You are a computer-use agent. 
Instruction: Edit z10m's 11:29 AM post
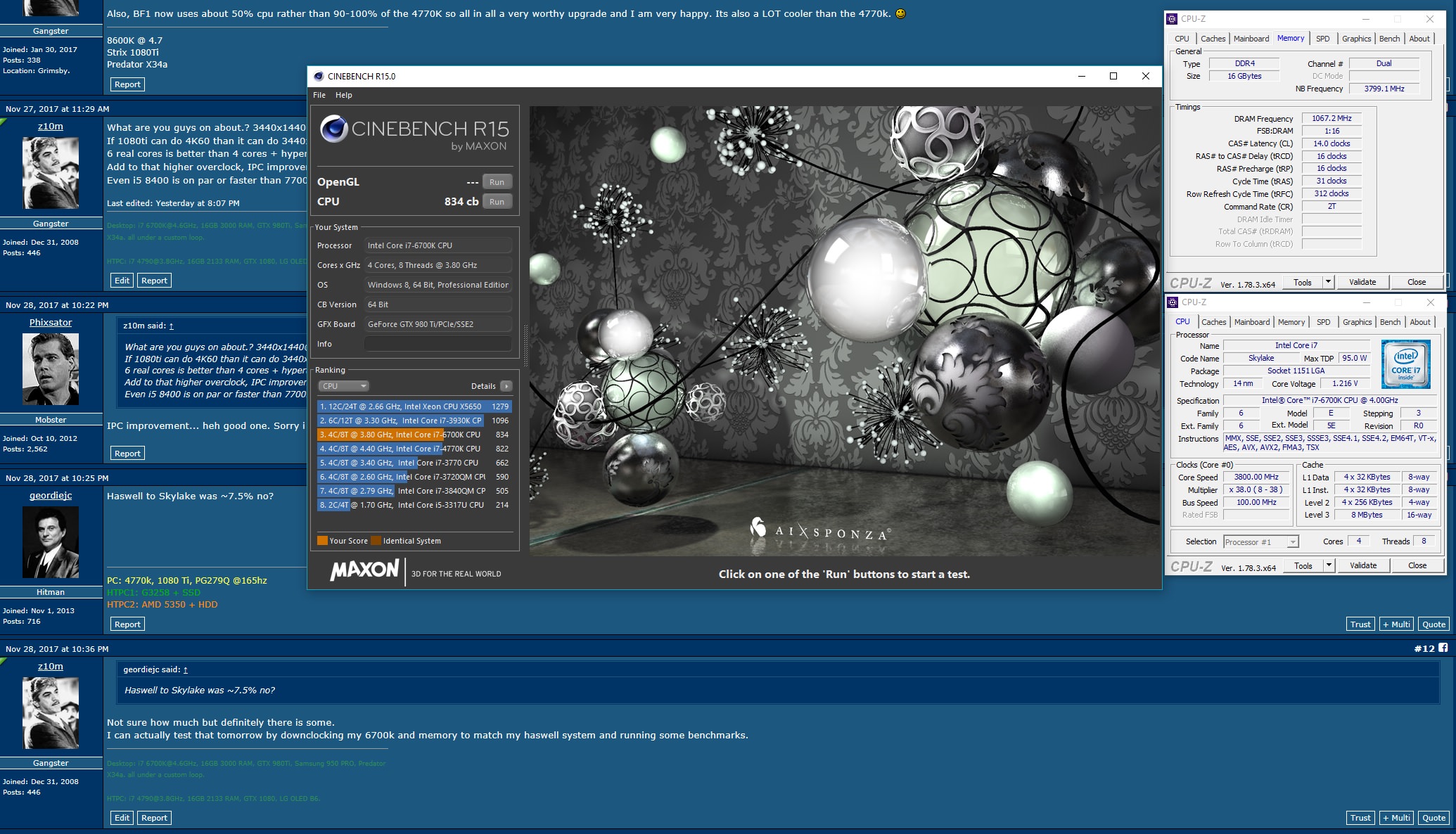pos(122,281)
